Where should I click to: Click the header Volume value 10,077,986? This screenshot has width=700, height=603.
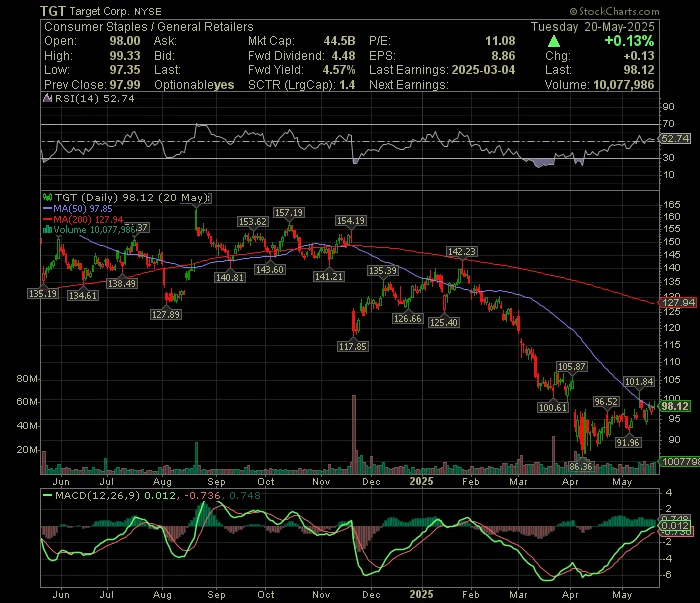pyautogui.click(x=624, y=85)
